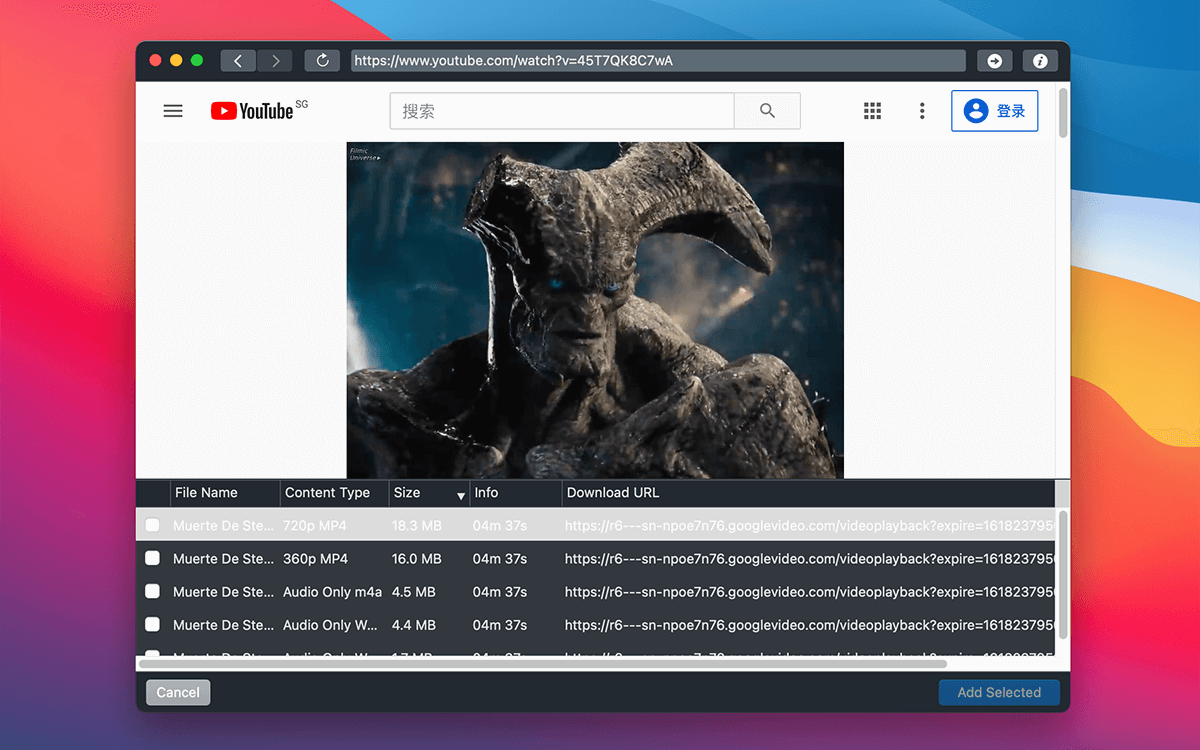This screenshot has width=1200, height=750.
Task: Click the '04m 37s' info in m4a row
Action: point(500,592)
